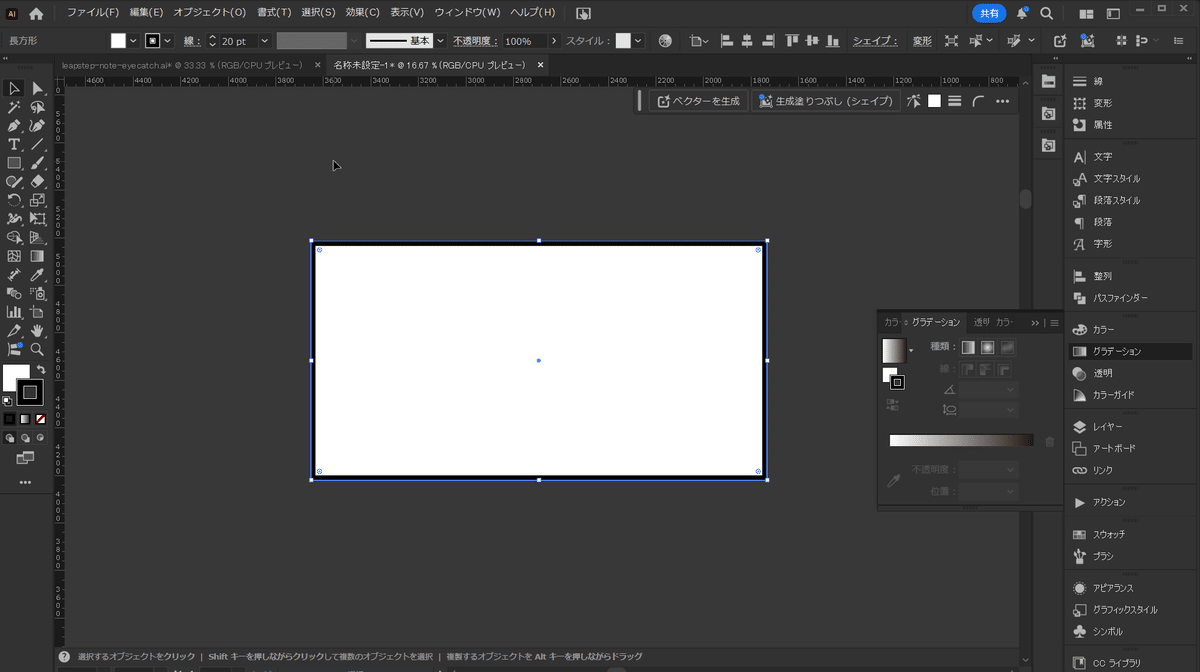The width and height of the screenshot is (1200, 672).
Task: Select the Pen tool in the toolbar
Action: point(14,126)
